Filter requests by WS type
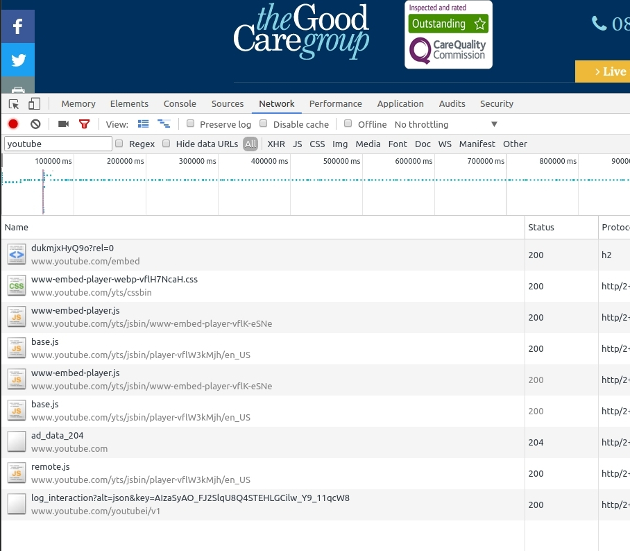 [445, 144]
